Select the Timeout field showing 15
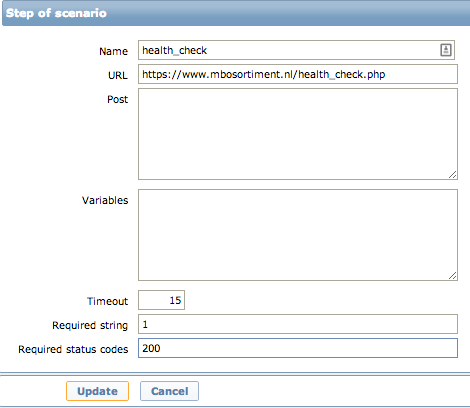Viewport: 470px width, 408px height. click(161, 300)
